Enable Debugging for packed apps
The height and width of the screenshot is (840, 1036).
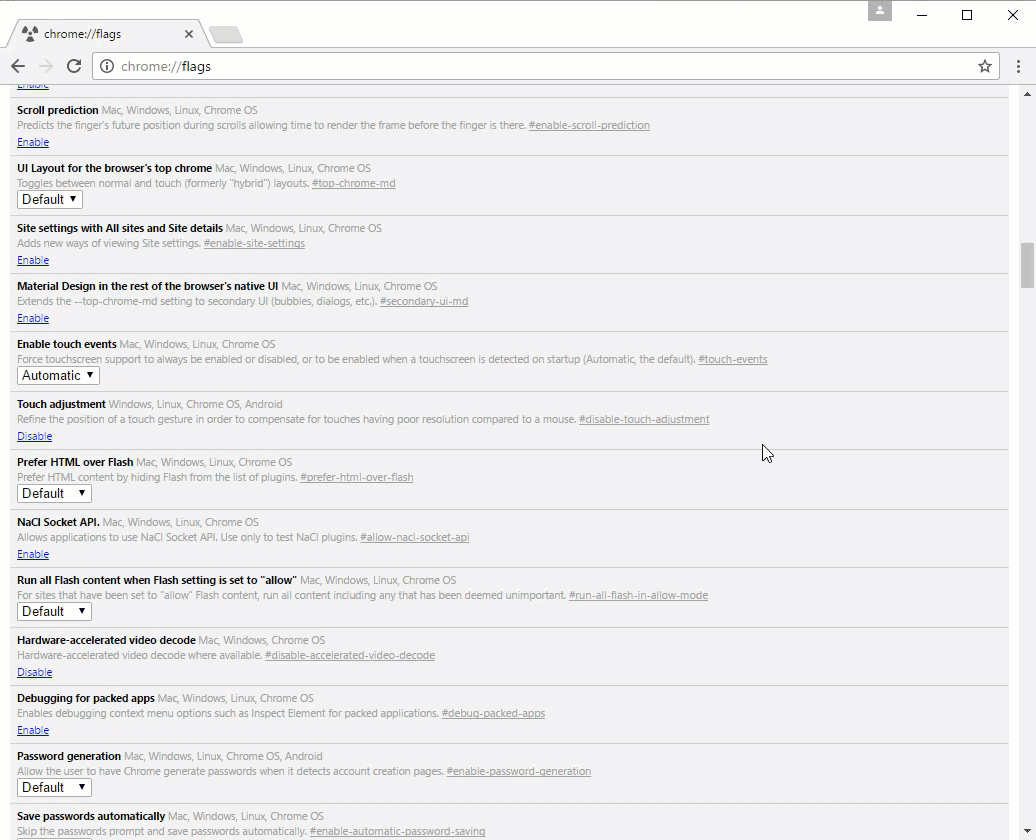tap(33, 730)
